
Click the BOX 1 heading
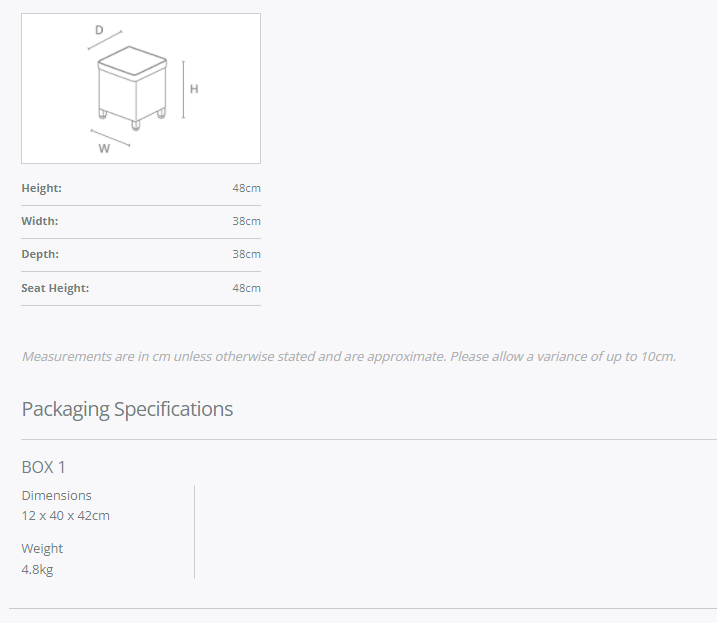point(44,467)
